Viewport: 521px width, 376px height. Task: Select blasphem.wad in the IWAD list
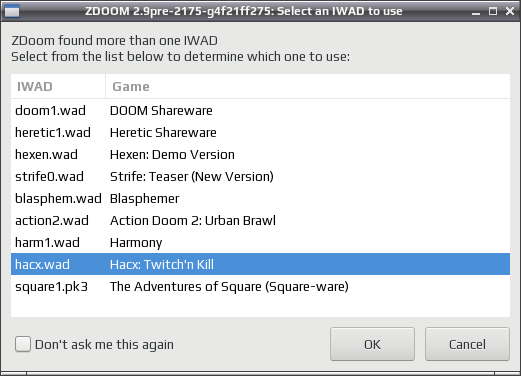click(260, 198)
